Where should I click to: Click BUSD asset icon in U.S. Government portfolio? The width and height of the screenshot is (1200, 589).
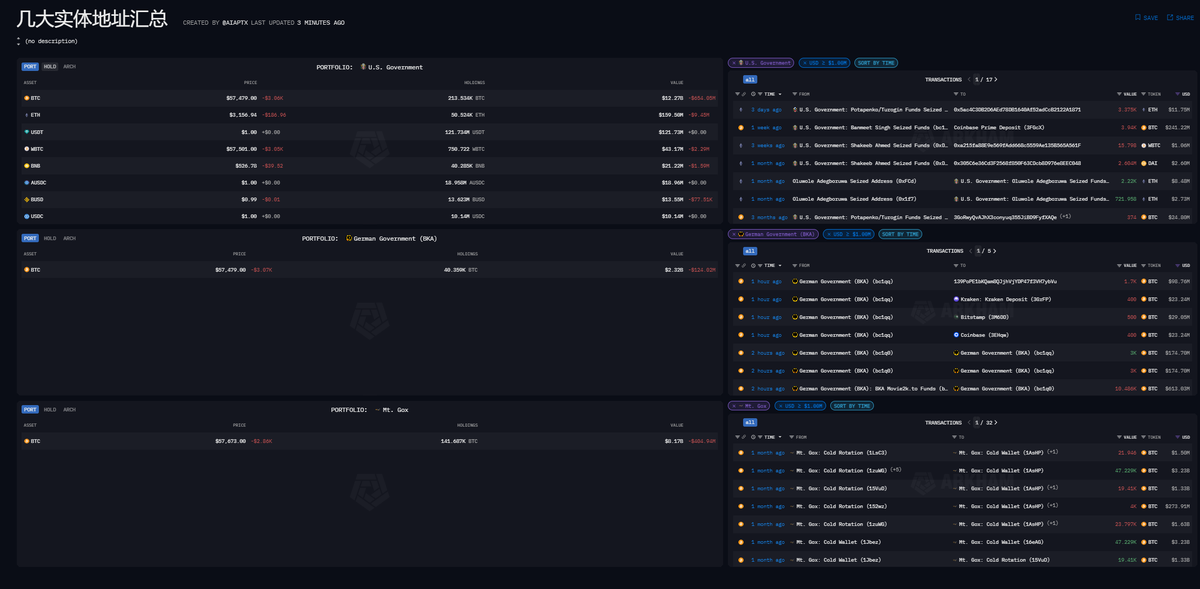point(27,200)
